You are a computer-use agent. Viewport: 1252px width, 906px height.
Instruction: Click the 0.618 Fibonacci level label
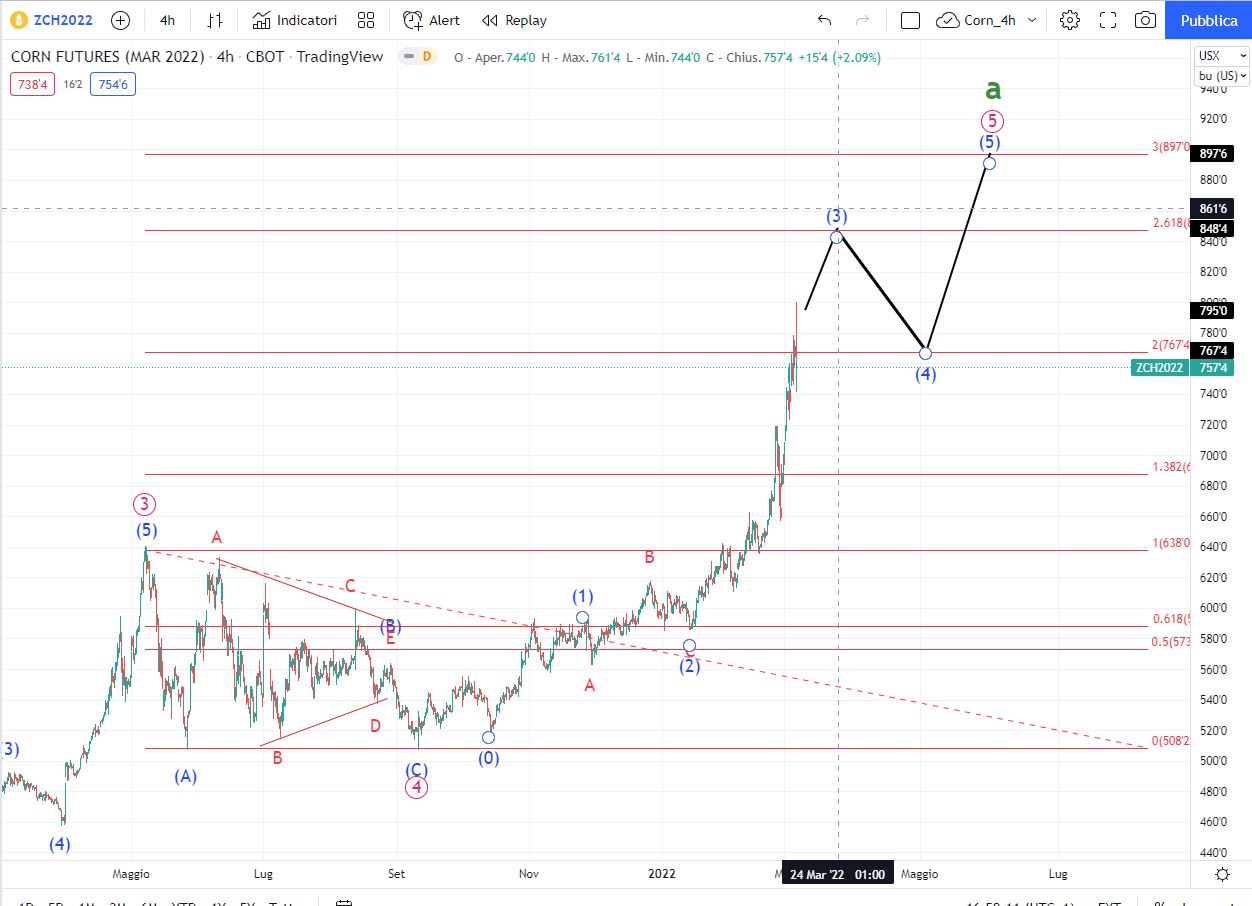1171,619
